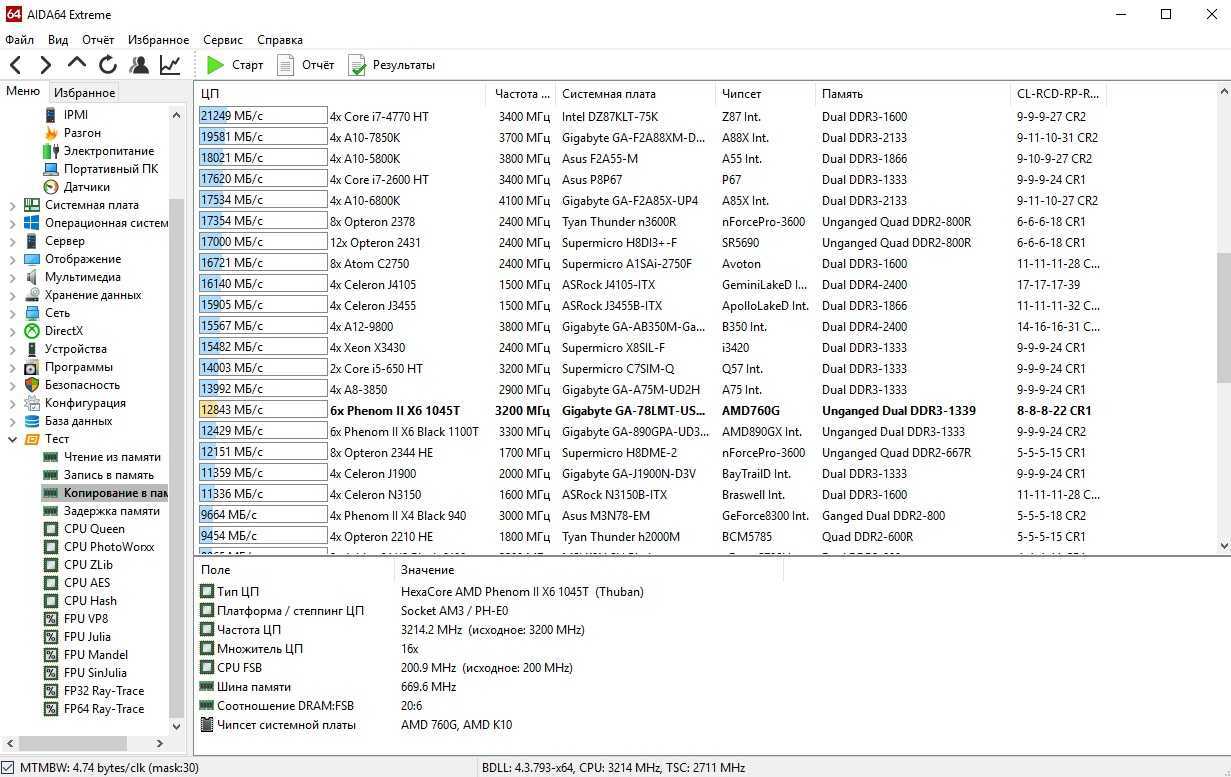Image resolution: width=1231 pixels, height=777 pixels.
Task: Click the Back navigation arrow
Action: click(16, 65)
